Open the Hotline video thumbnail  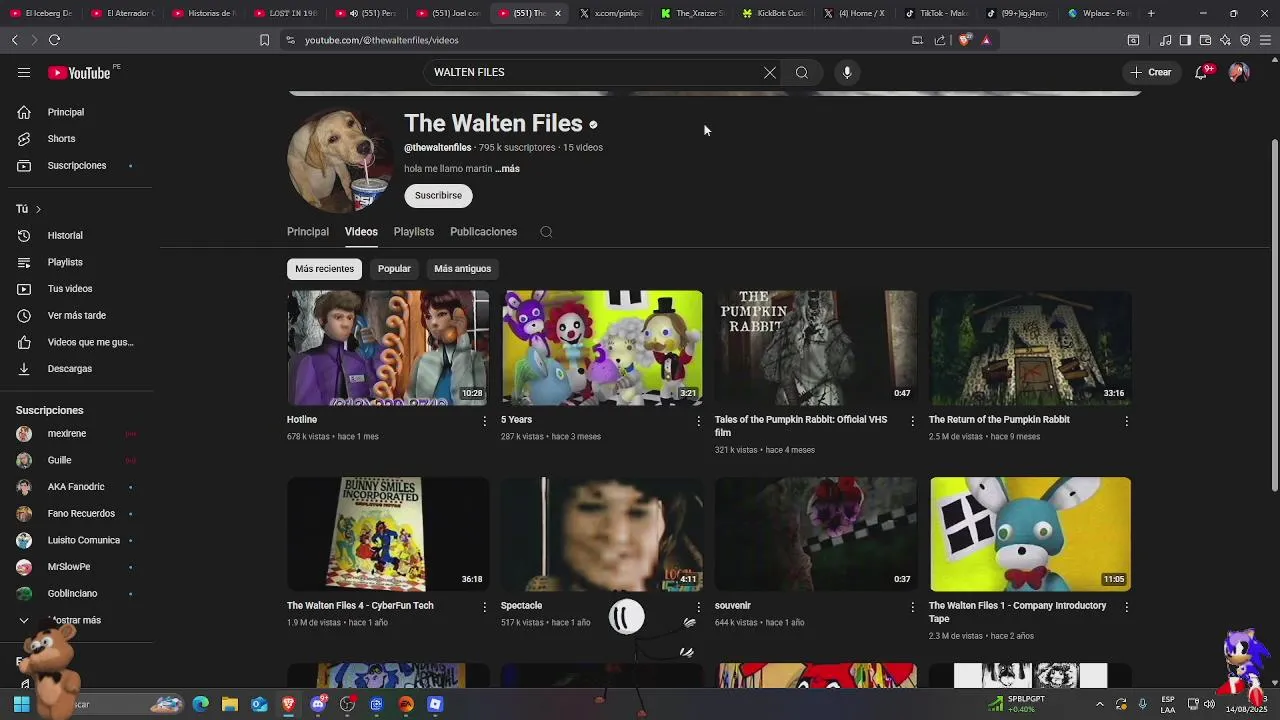pos(388,348)
